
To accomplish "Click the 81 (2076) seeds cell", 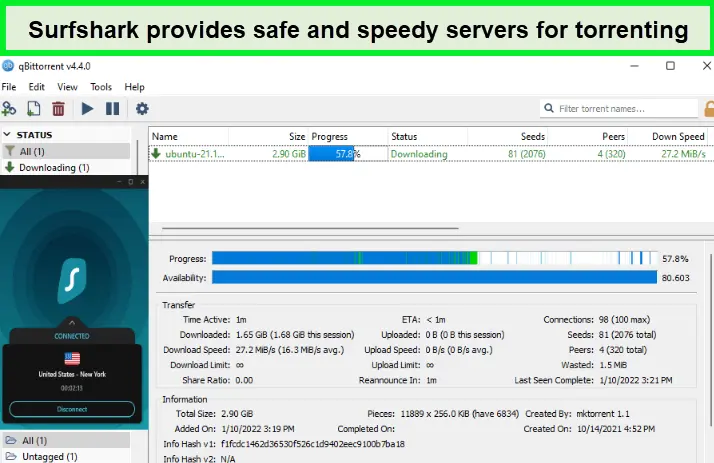I will pos(526,154).
